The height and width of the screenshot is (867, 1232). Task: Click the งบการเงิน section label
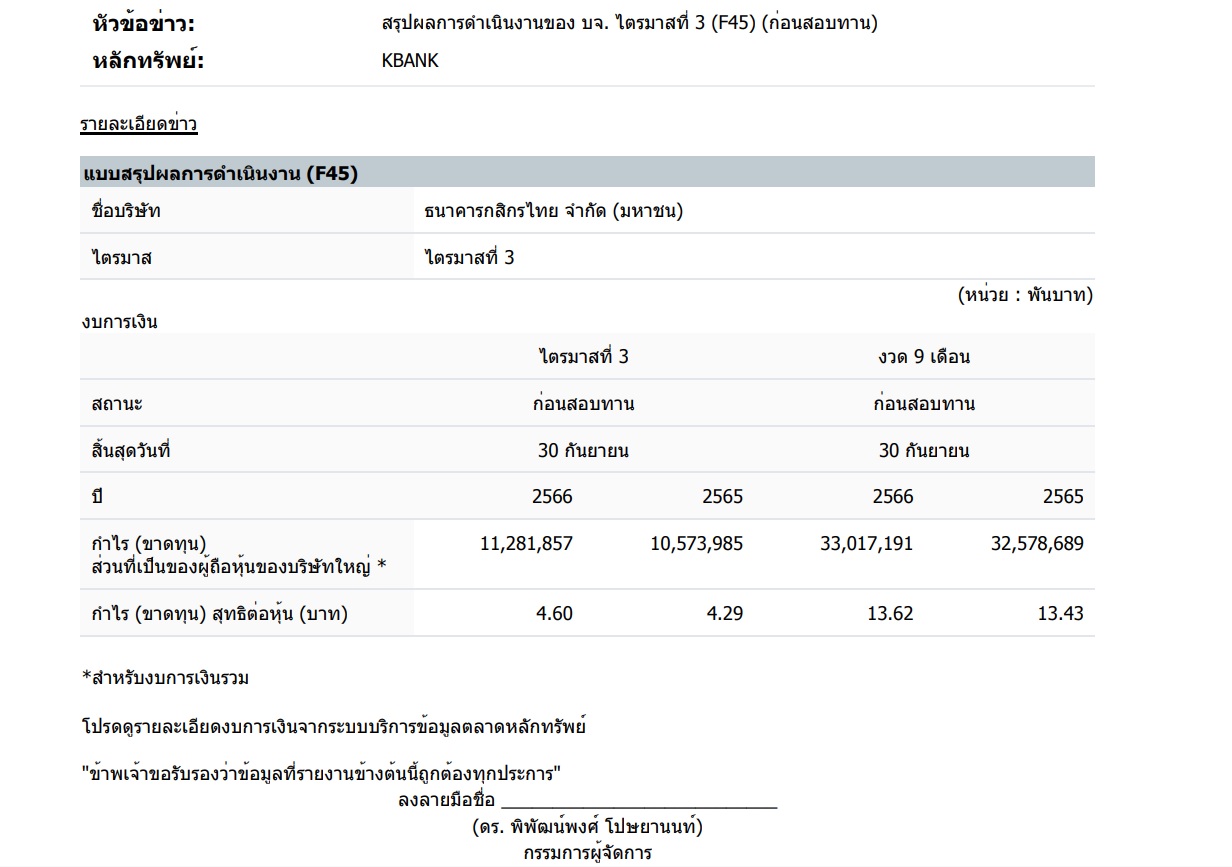pyautogui.click(x=119, y=322)
